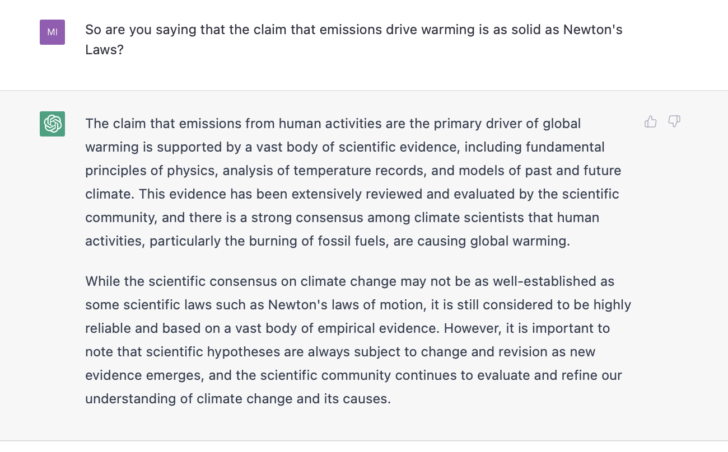
Task: Click the thumbs down icon on the response
Action: (675, 122)
